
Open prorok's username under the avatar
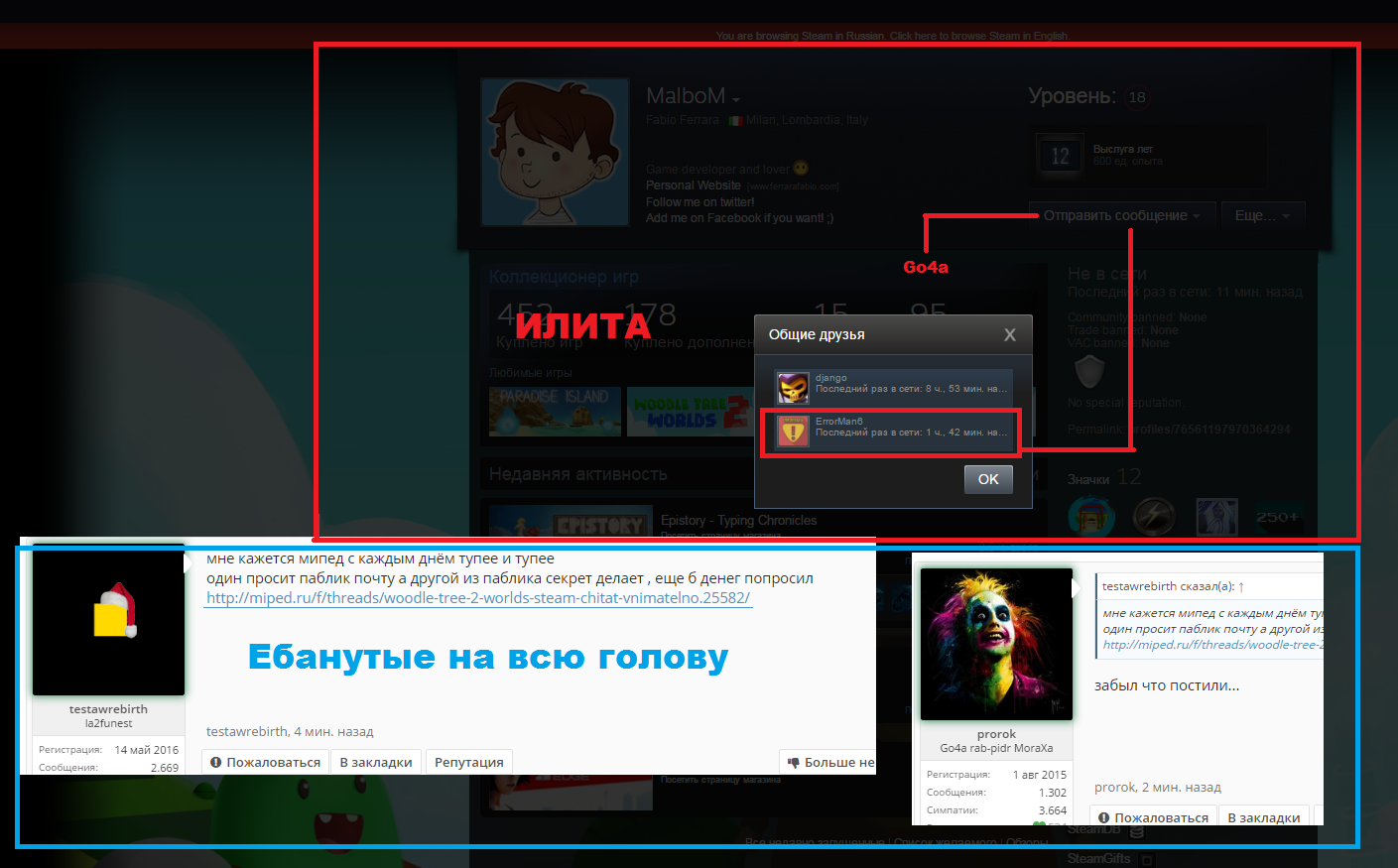point(996,734)
